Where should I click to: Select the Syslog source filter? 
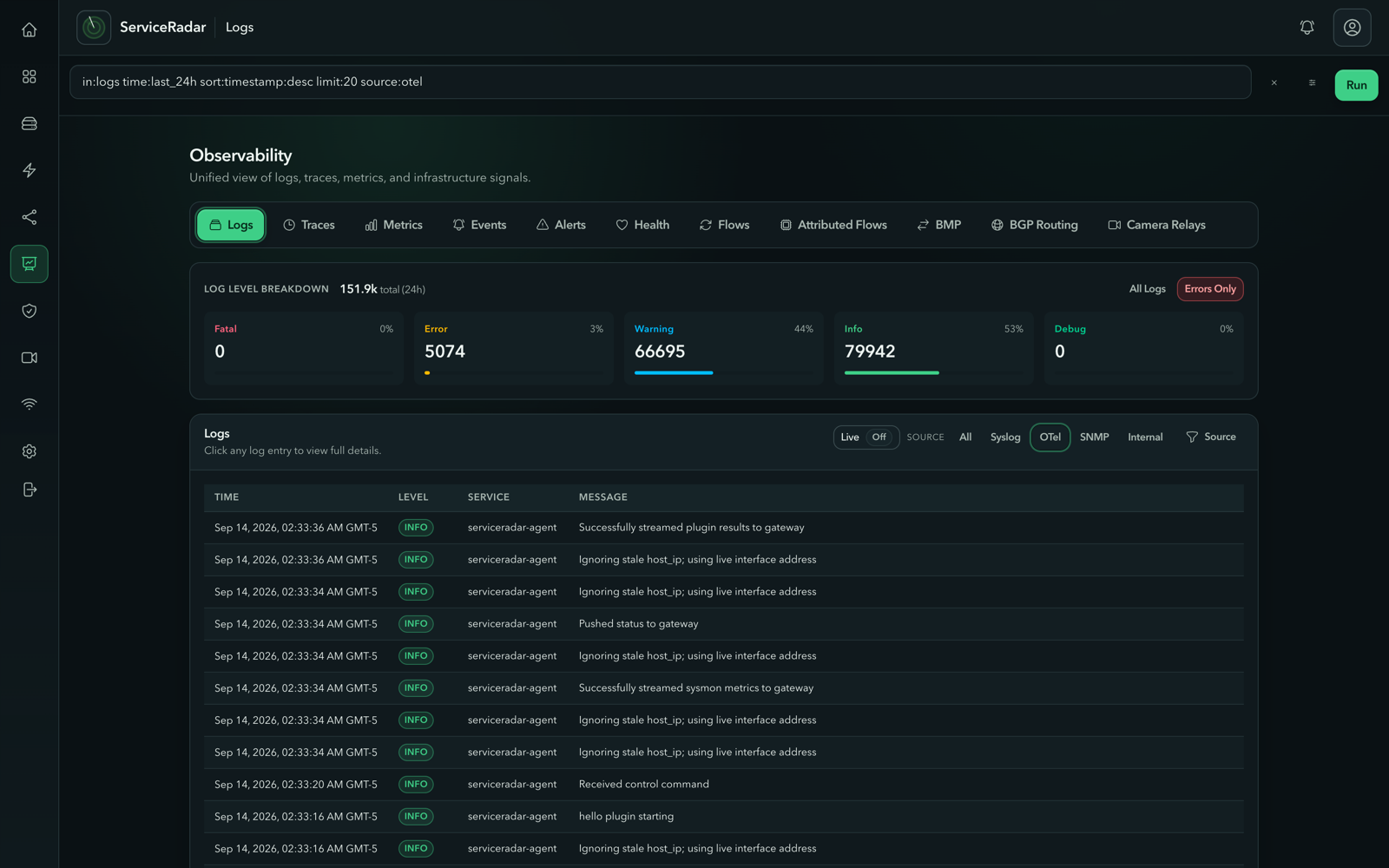pos(1005,437)
